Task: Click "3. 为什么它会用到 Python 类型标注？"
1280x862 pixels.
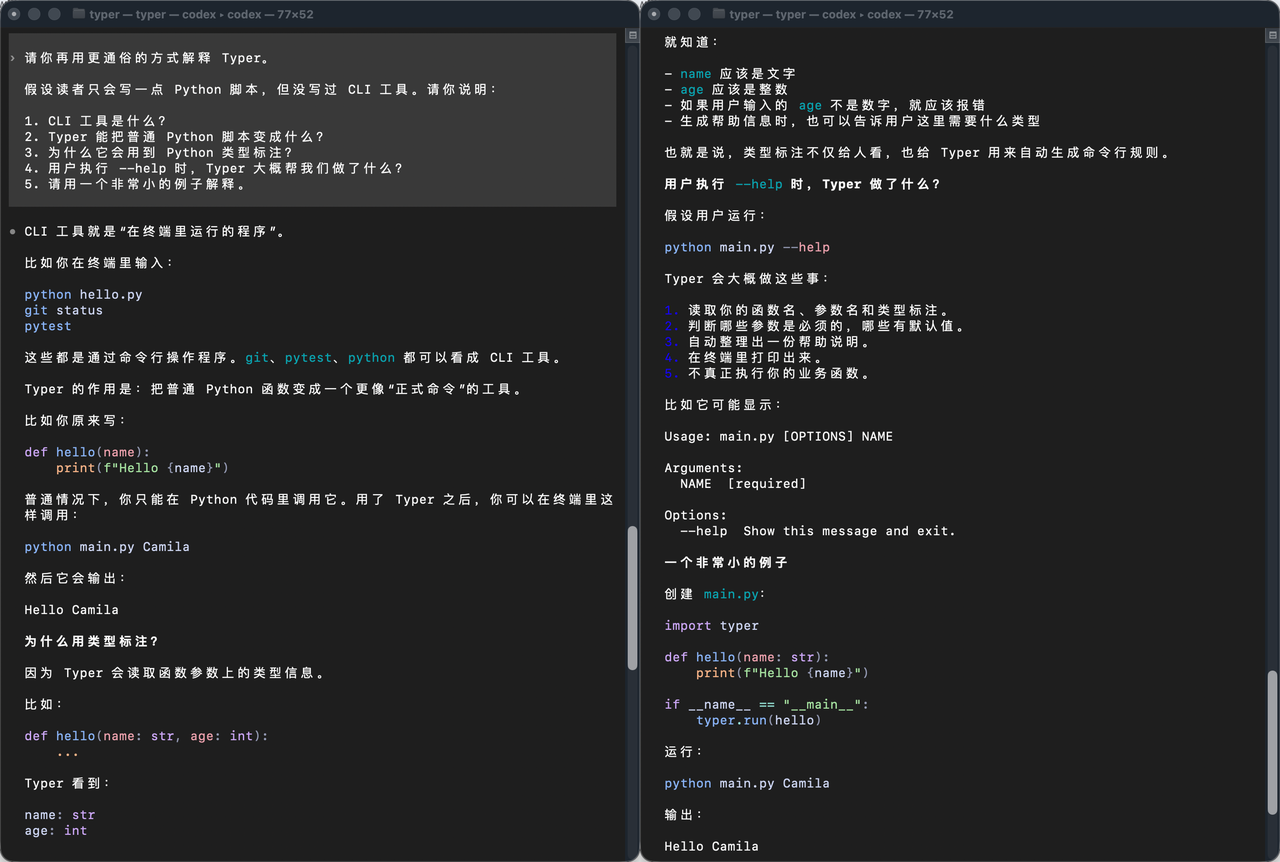Action: pos(159,153)
